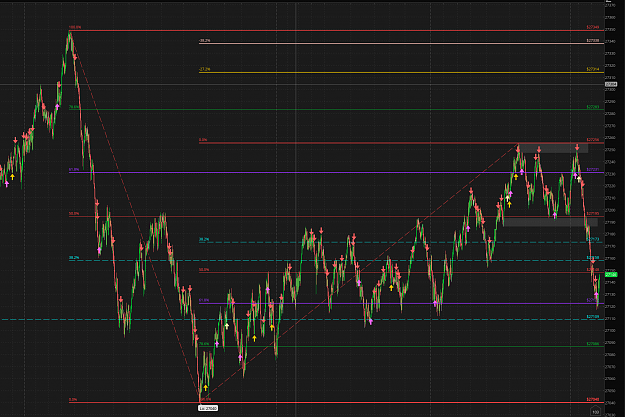Click the 27300 tick on the price axis

click(x=610, y=90)
